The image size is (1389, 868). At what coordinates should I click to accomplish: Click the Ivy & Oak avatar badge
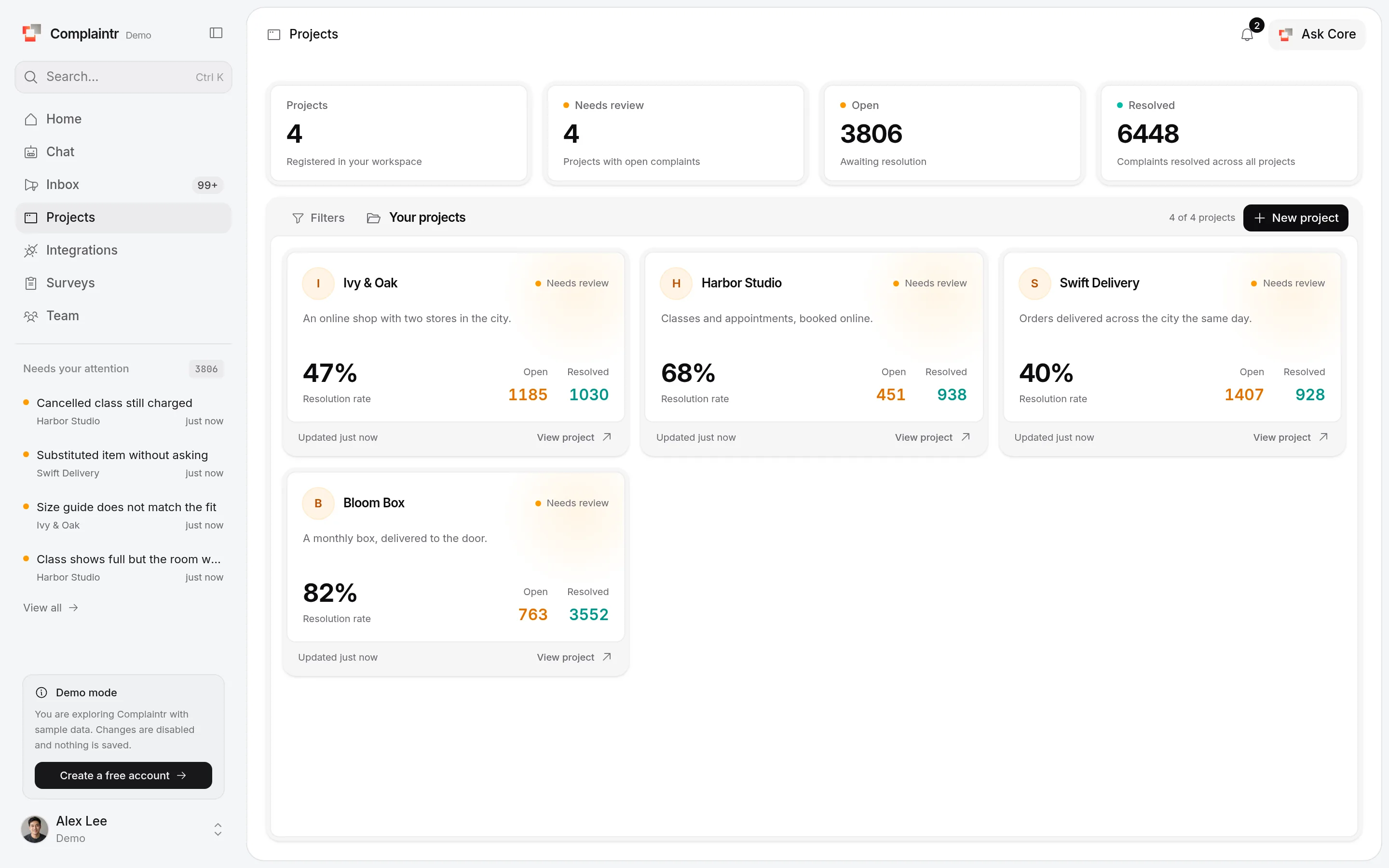click(318, 283)
